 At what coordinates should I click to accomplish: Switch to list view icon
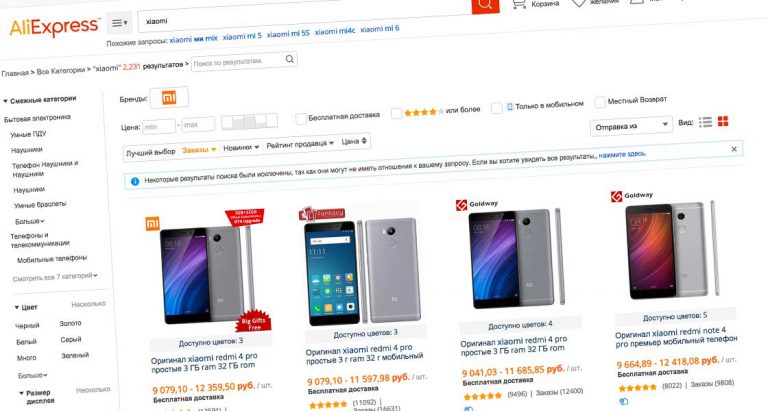pyautogui.click(x=705, y=122)
